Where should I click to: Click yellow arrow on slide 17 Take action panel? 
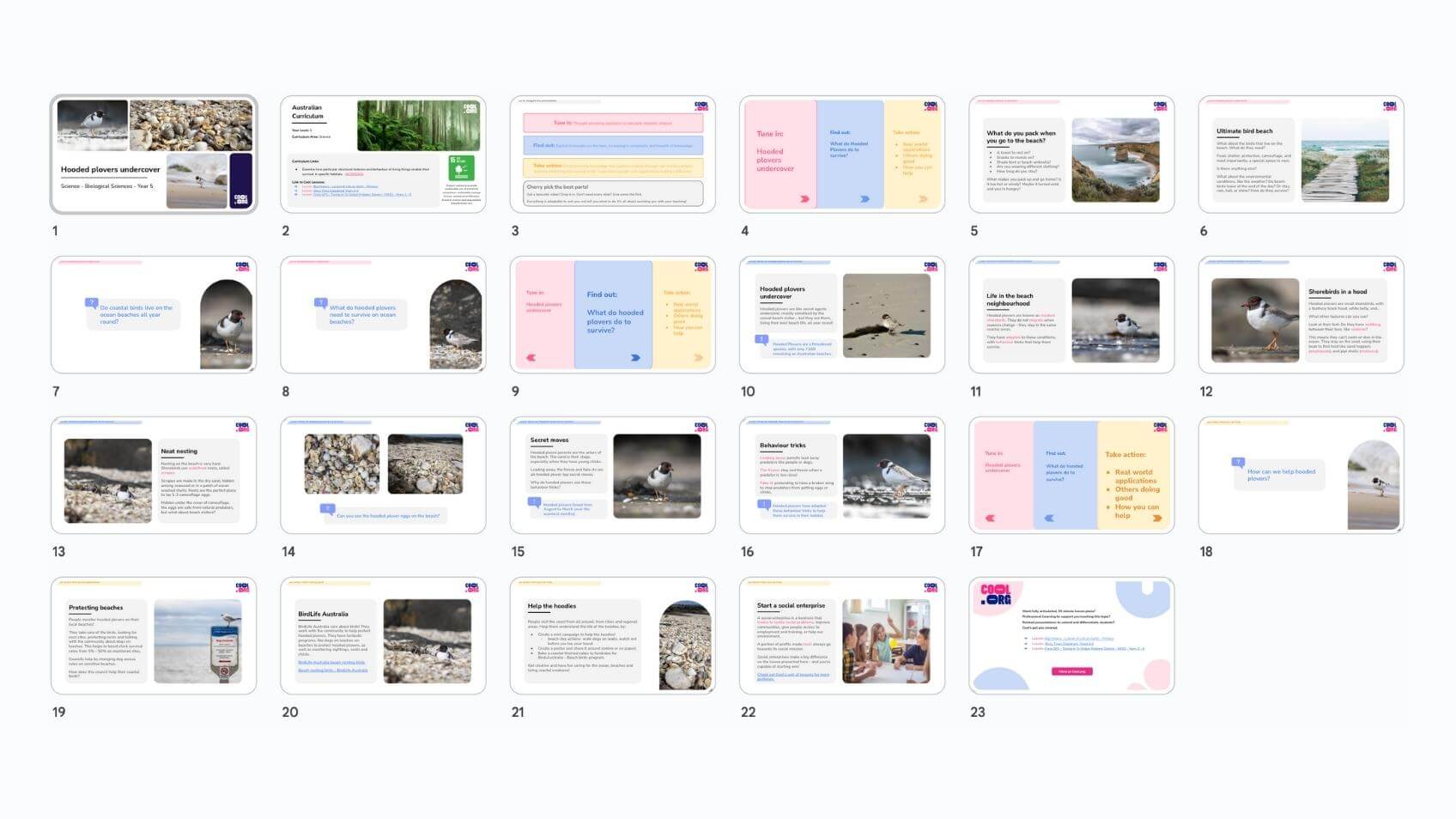1156,519
